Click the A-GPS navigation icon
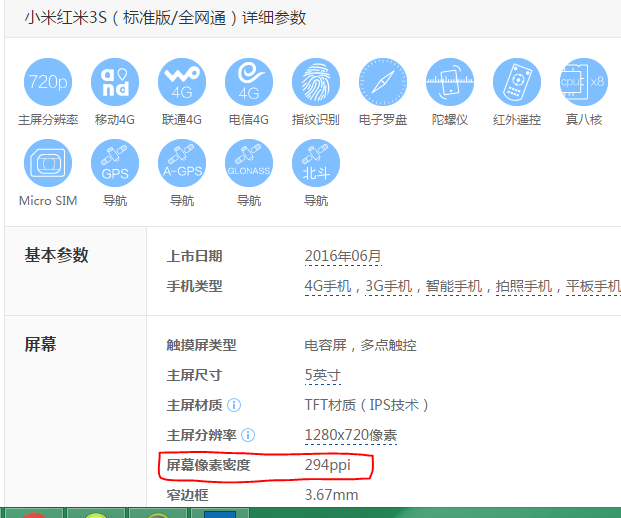The width and height of the screenshot is (621, 518). pos(182,163)
